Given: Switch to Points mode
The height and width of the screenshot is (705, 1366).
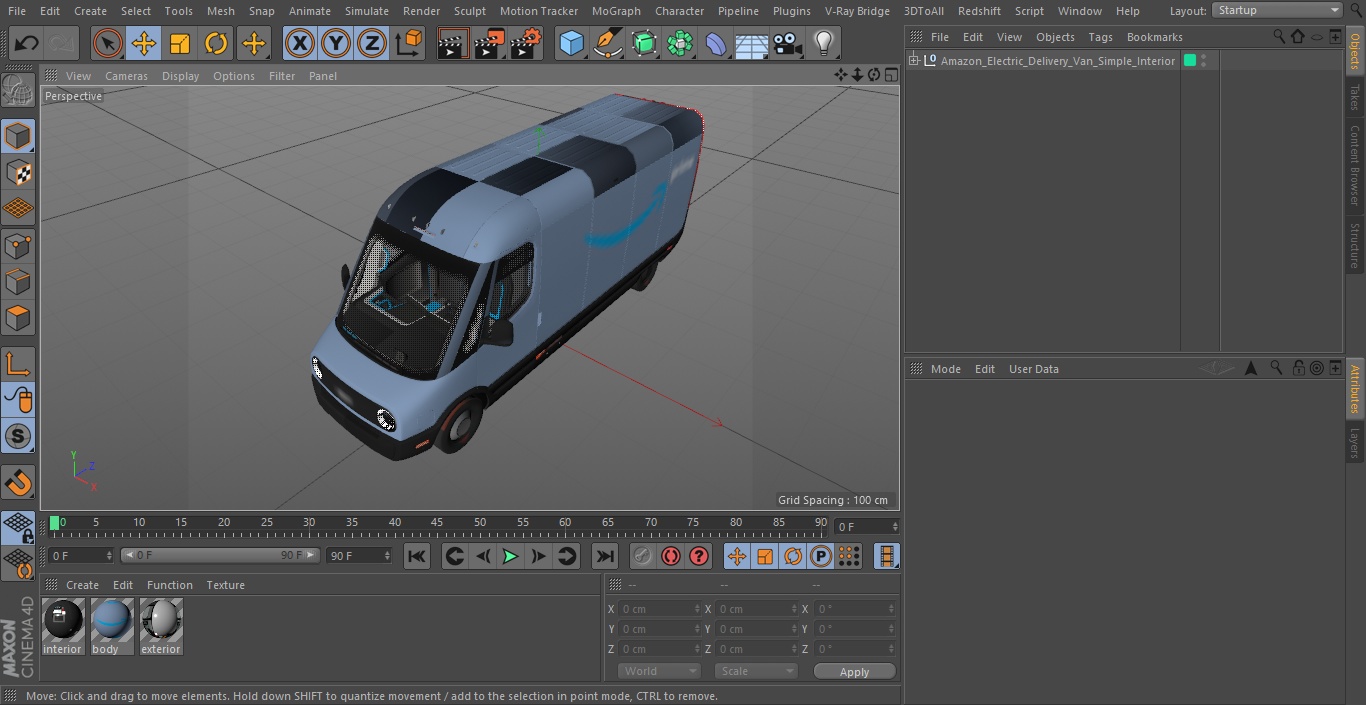Looking at the screenshot, I should tap(18, 245).
